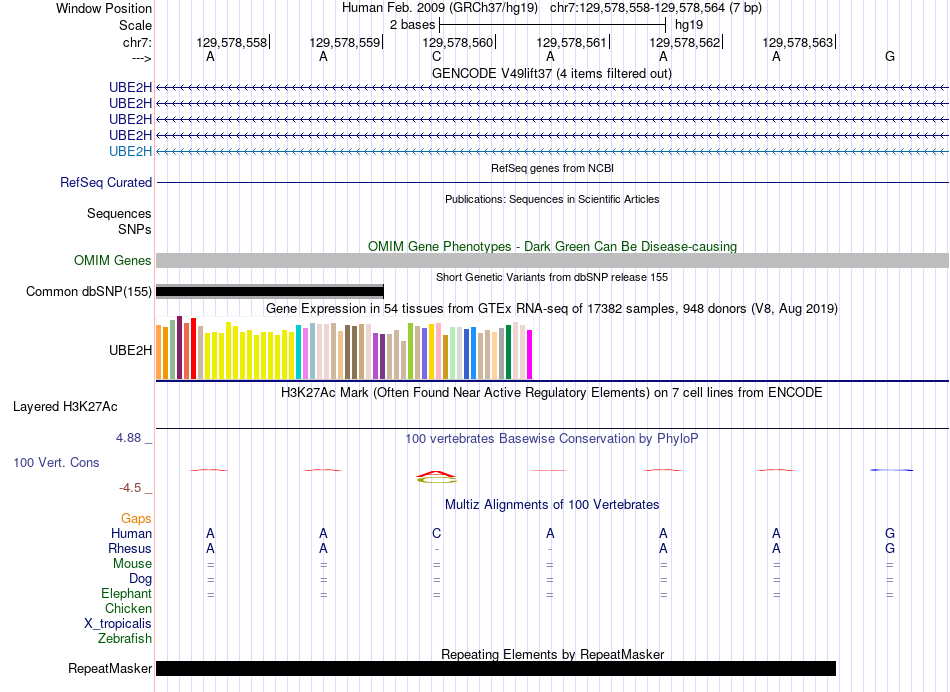Click base G in the Human alignment row
This screenshot has width=950, height=692.
pyautogui.click(x=889, y=533)
